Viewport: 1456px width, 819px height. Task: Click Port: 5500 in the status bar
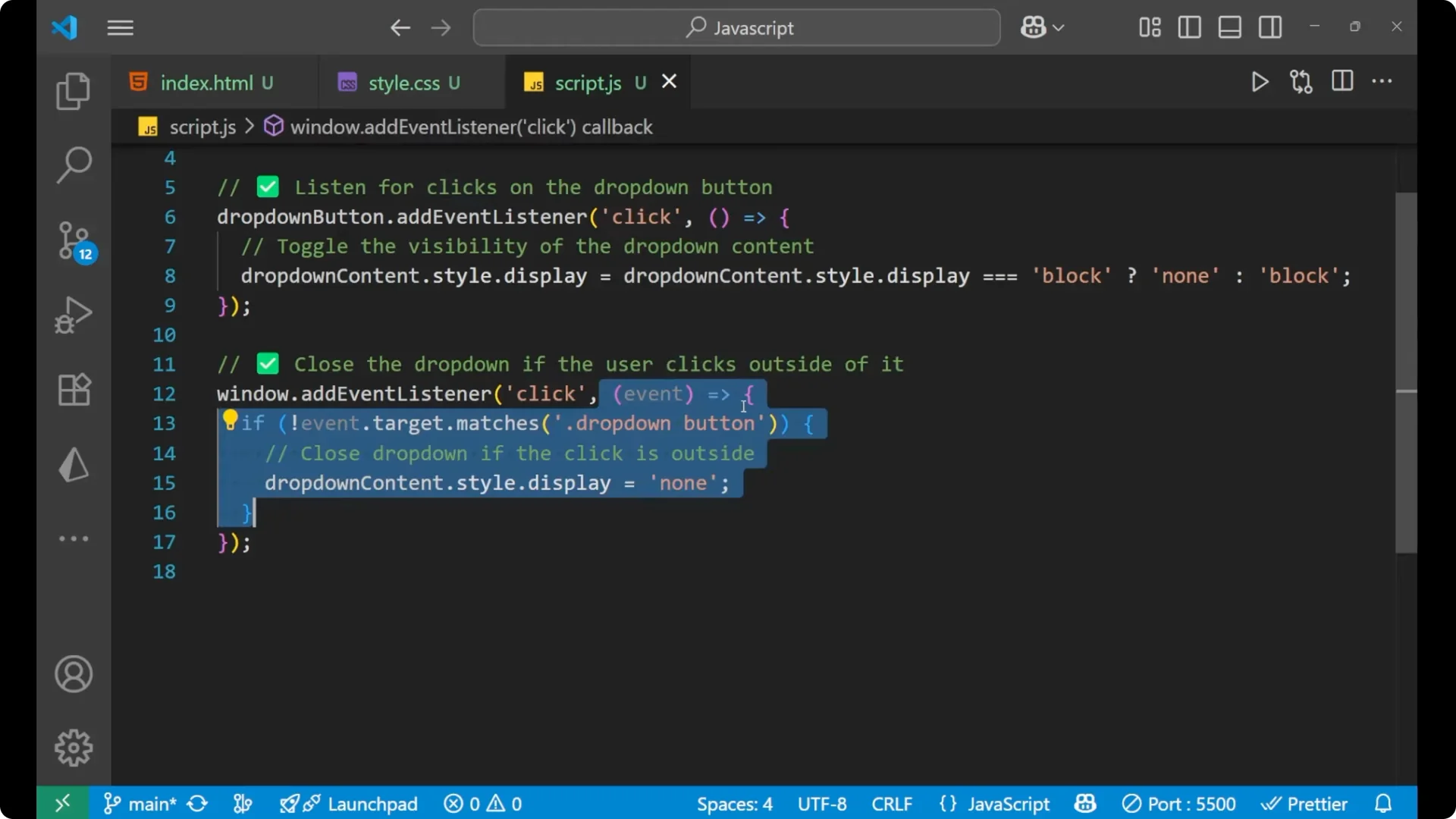coord(1188,803)
